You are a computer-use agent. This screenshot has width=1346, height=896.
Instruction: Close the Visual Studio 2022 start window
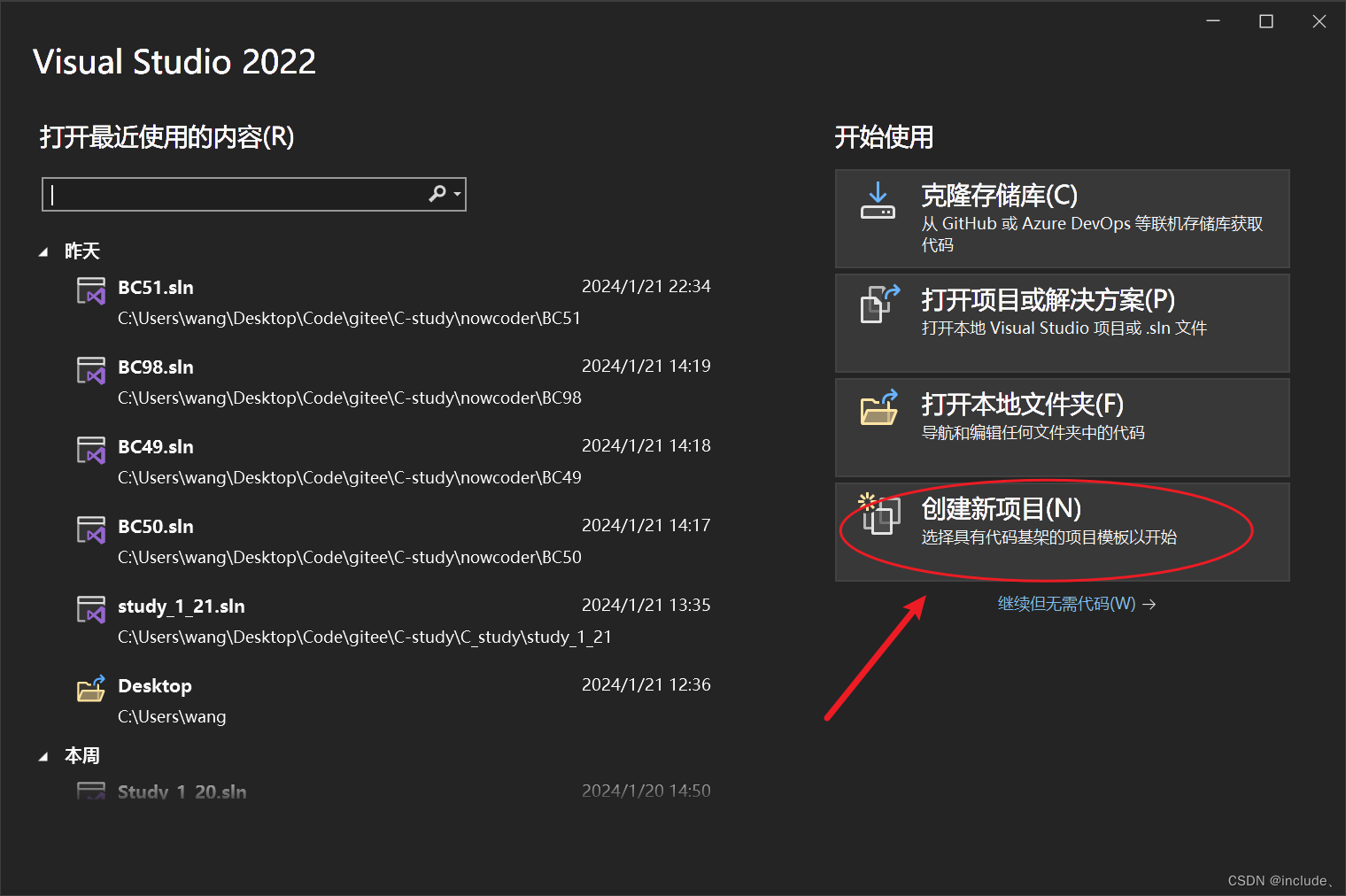tap(1319, 21)
